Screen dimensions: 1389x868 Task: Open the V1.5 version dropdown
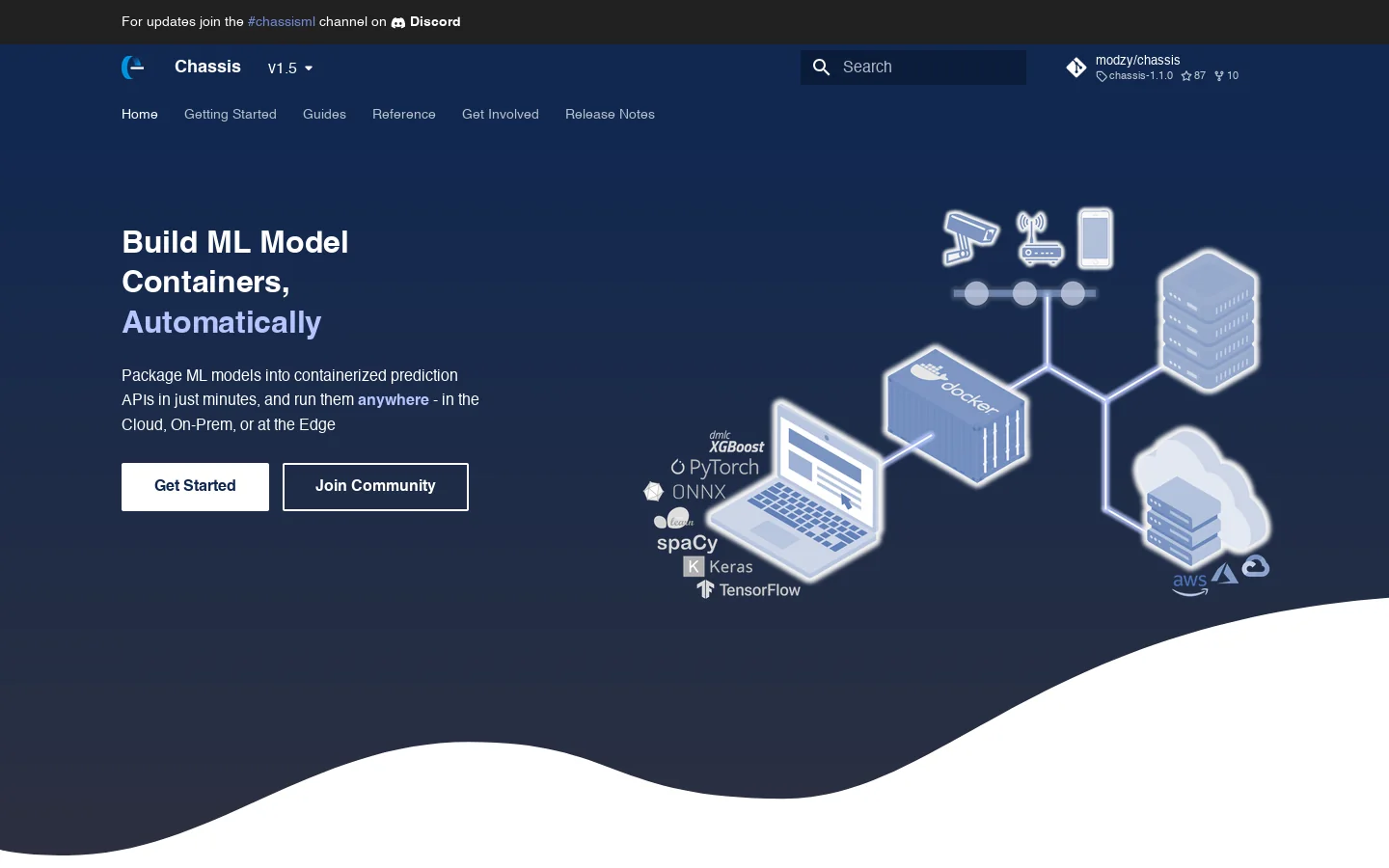[290, 68]
